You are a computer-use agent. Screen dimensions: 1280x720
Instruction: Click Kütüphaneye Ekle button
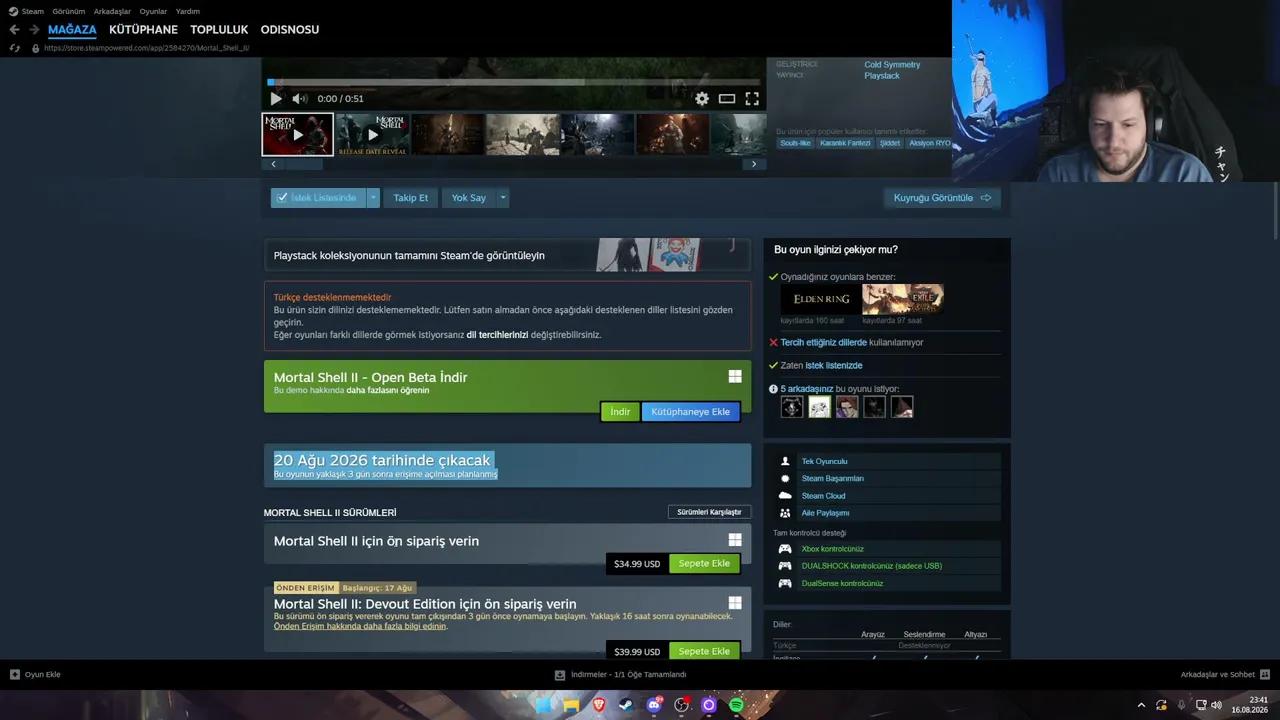point(690,412)
